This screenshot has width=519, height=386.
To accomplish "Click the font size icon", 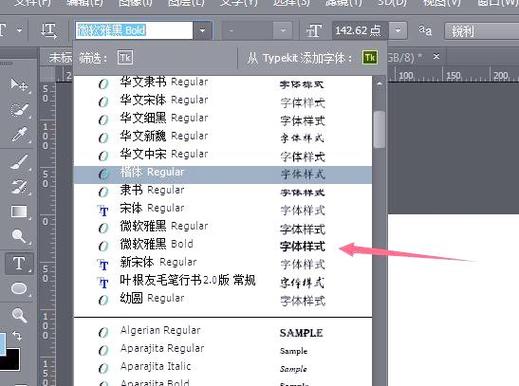I will tap(313, 31).
